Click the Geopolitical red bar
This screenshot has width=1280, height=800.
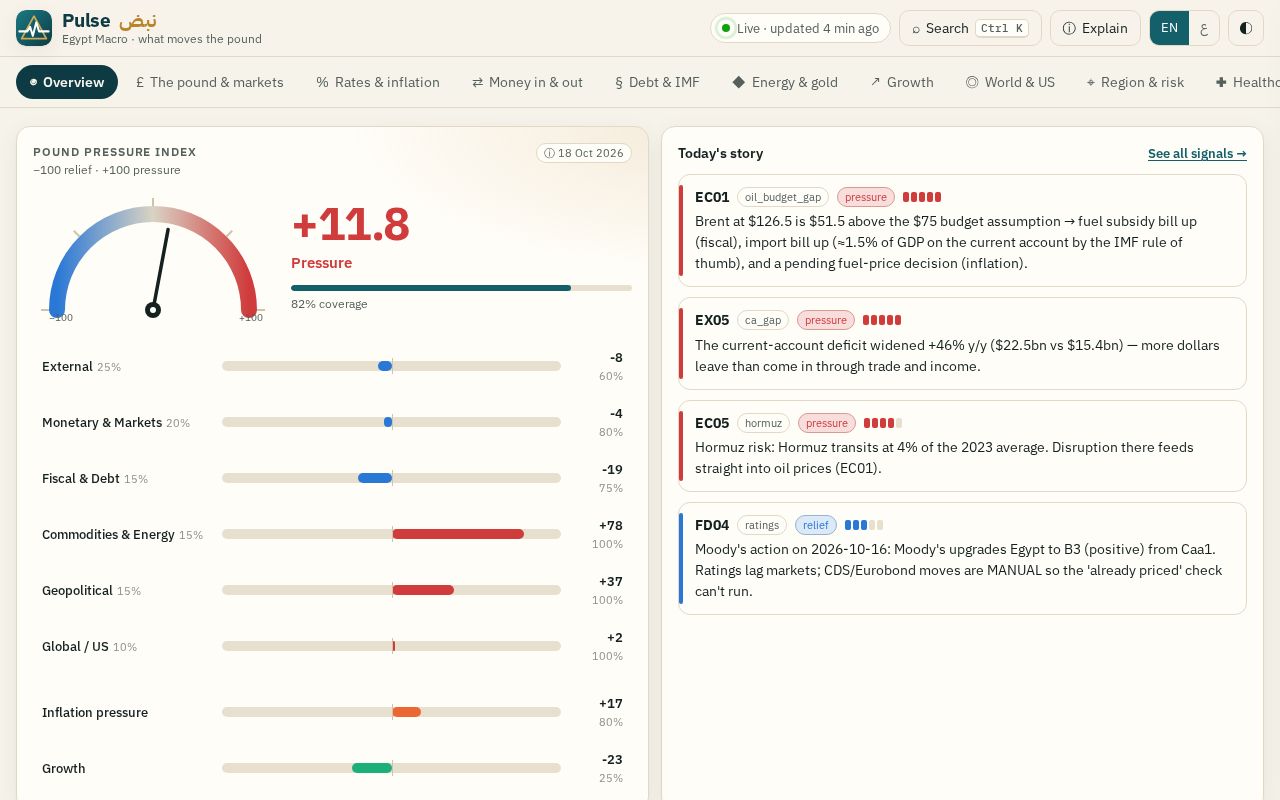[x=423, y=590]
